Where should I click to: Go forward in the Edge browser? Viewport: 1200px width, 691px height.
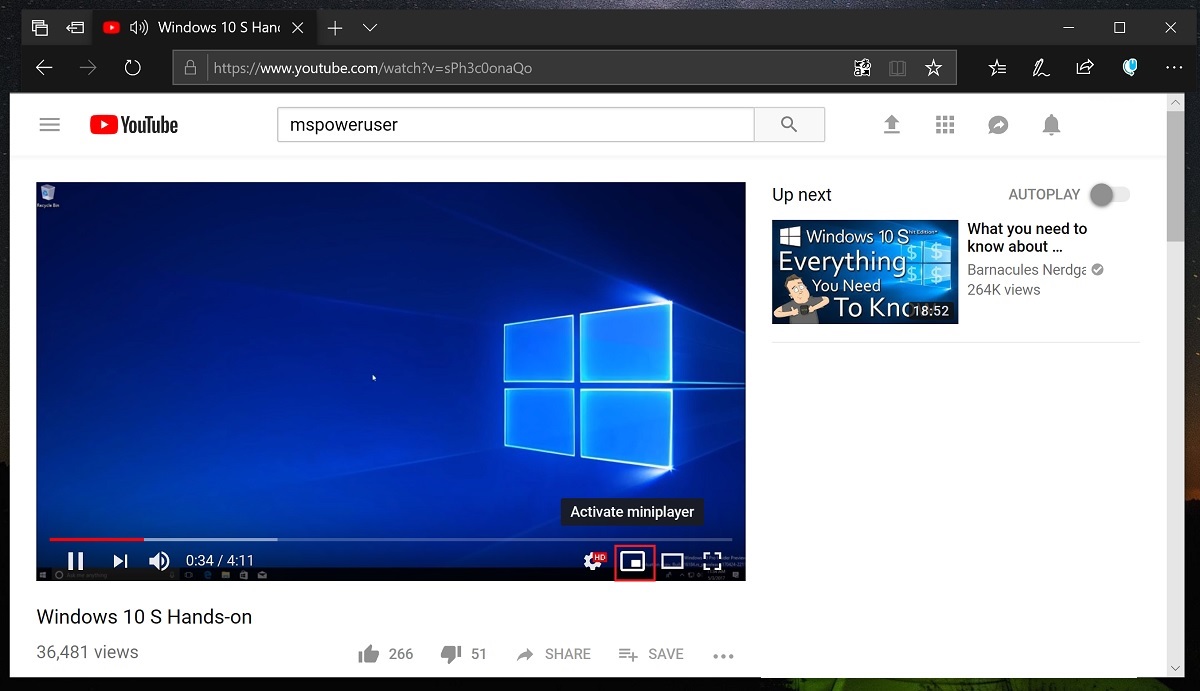pyautogui.click(x=88, y=68)
